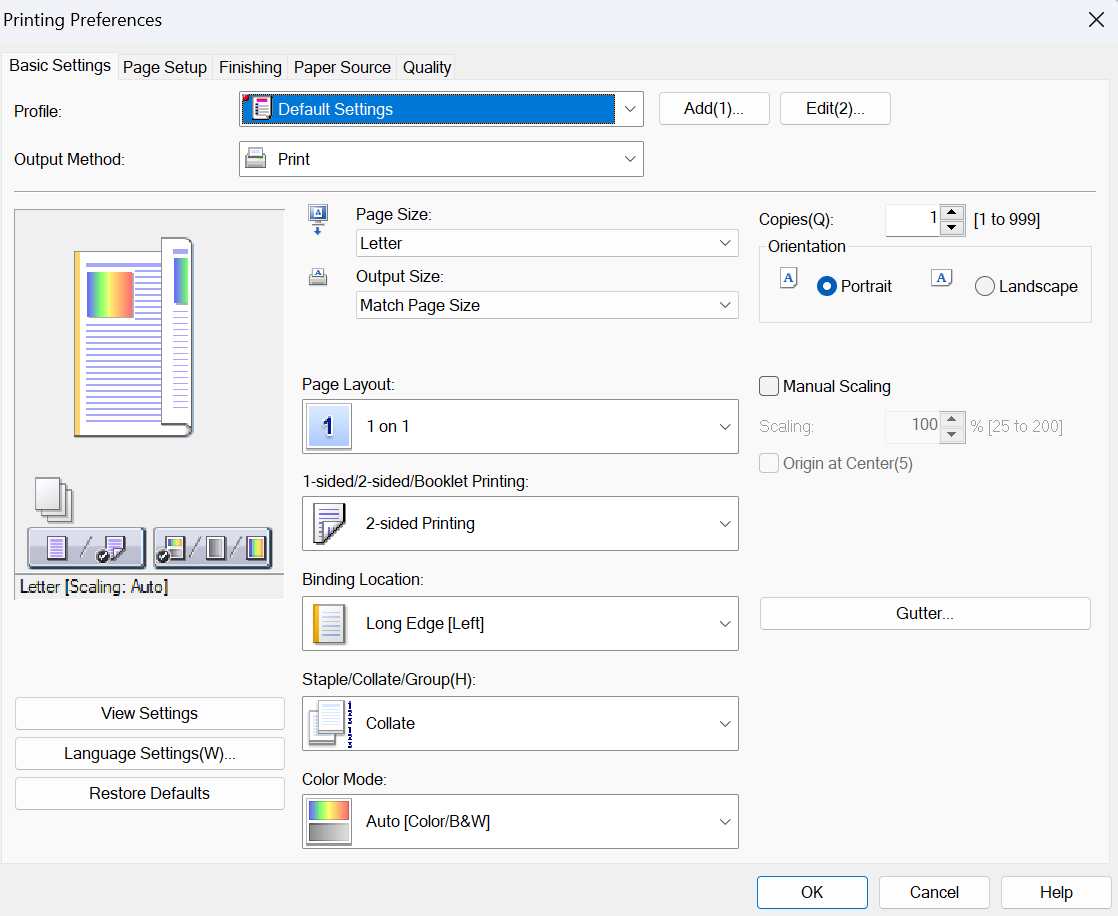1118x916 pixels.
Task: Open the Page Size dropdown
Action: tap(546, 243)
